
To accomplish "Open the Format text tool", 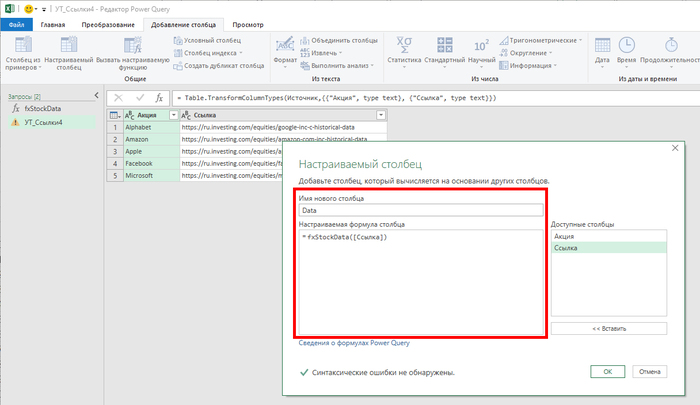I will 285,46.
